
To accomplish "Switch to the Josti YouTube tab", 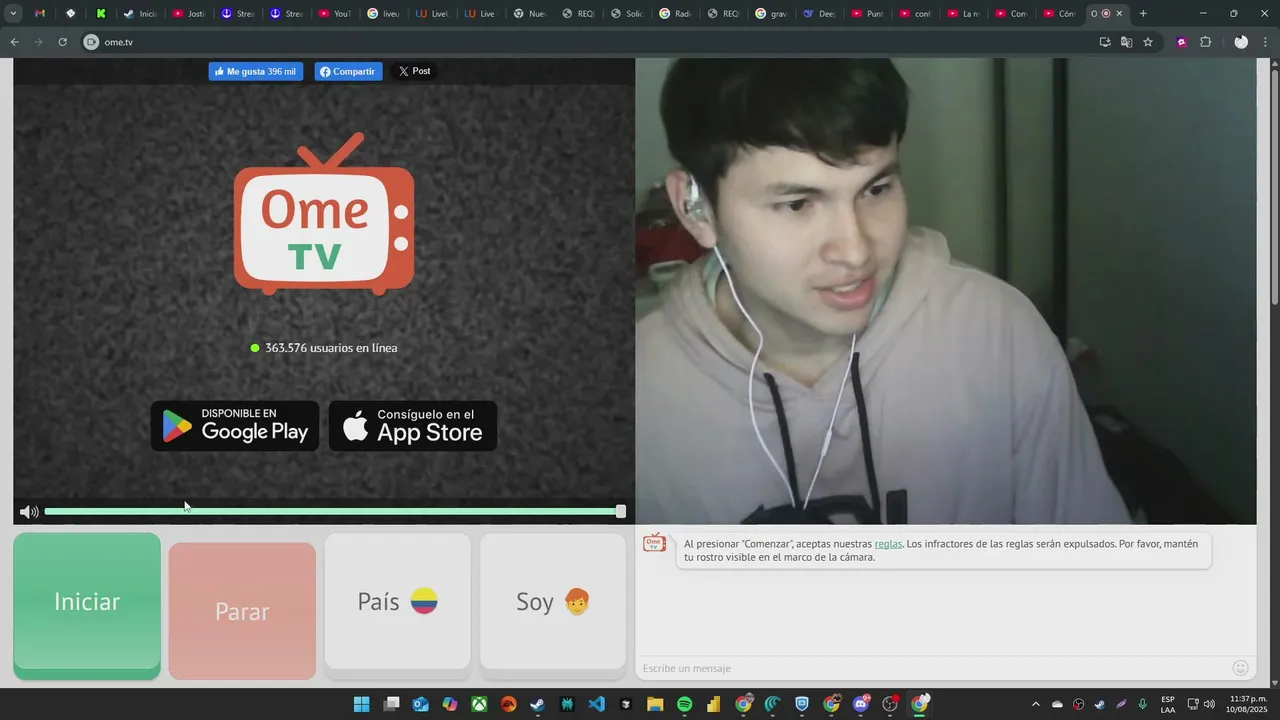I will (189, 13).
